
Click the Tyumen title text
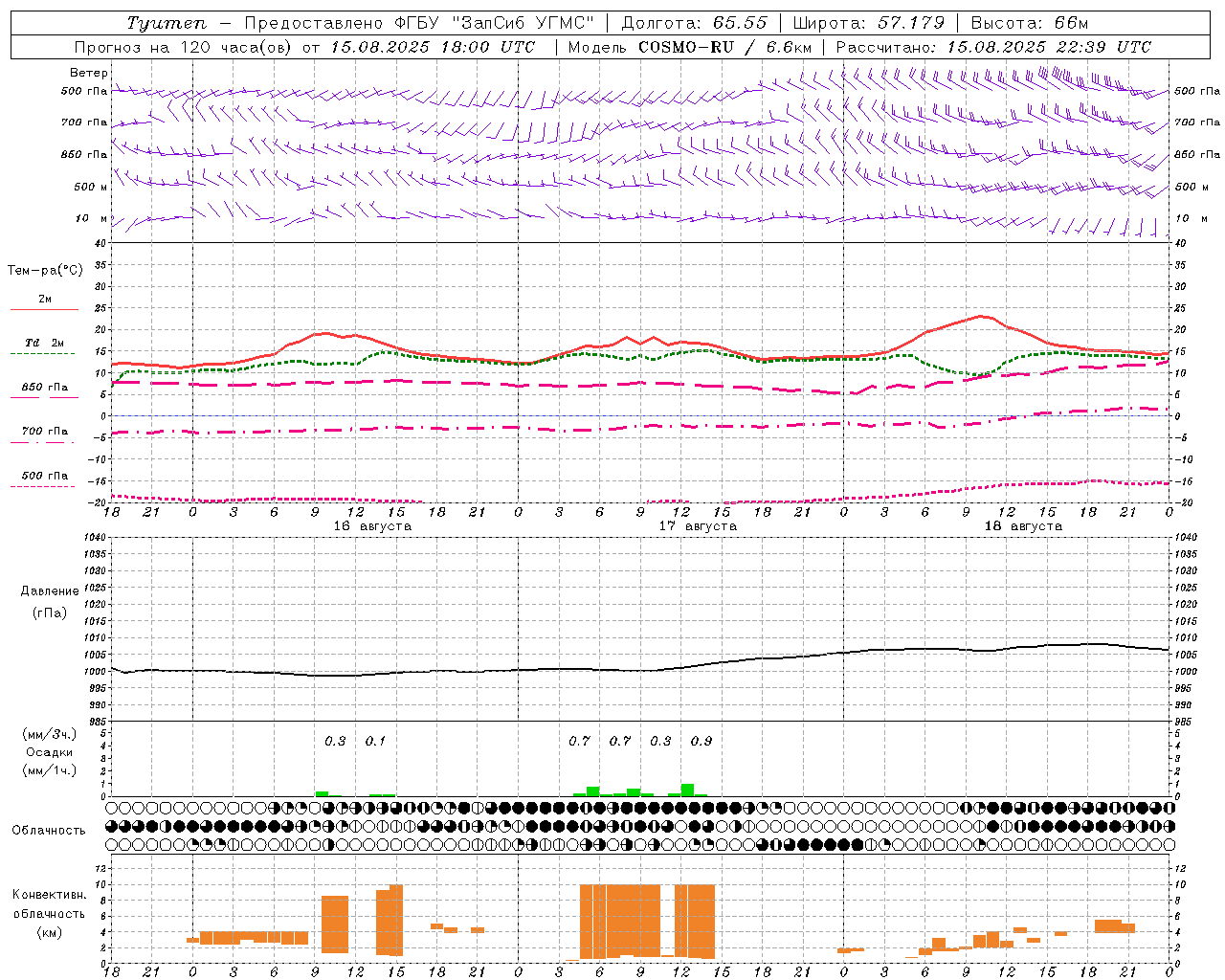(x=160, y=23)
